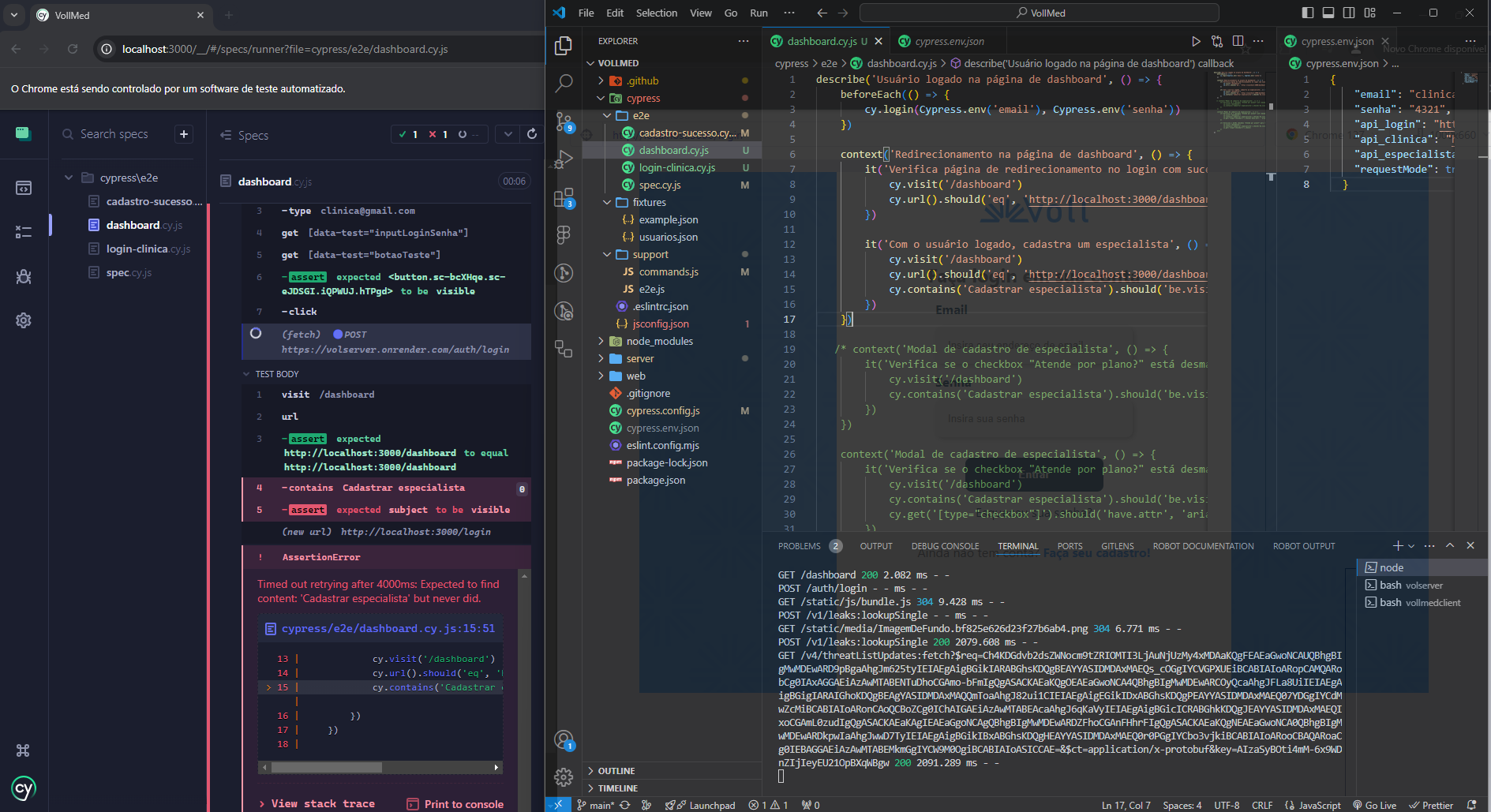1491x812 pixels.
Task: Toggle the VS Code secondary side bar
Action: [x=1349, y=13]
